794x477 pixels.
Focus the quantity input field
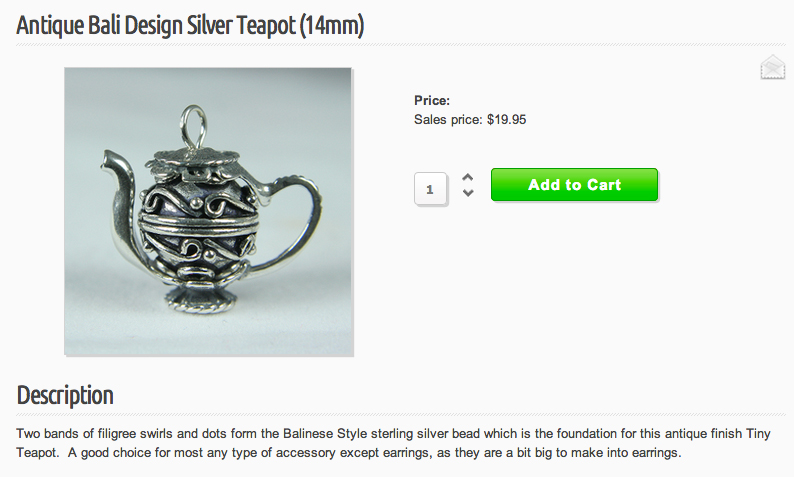(x=430, y=189)
